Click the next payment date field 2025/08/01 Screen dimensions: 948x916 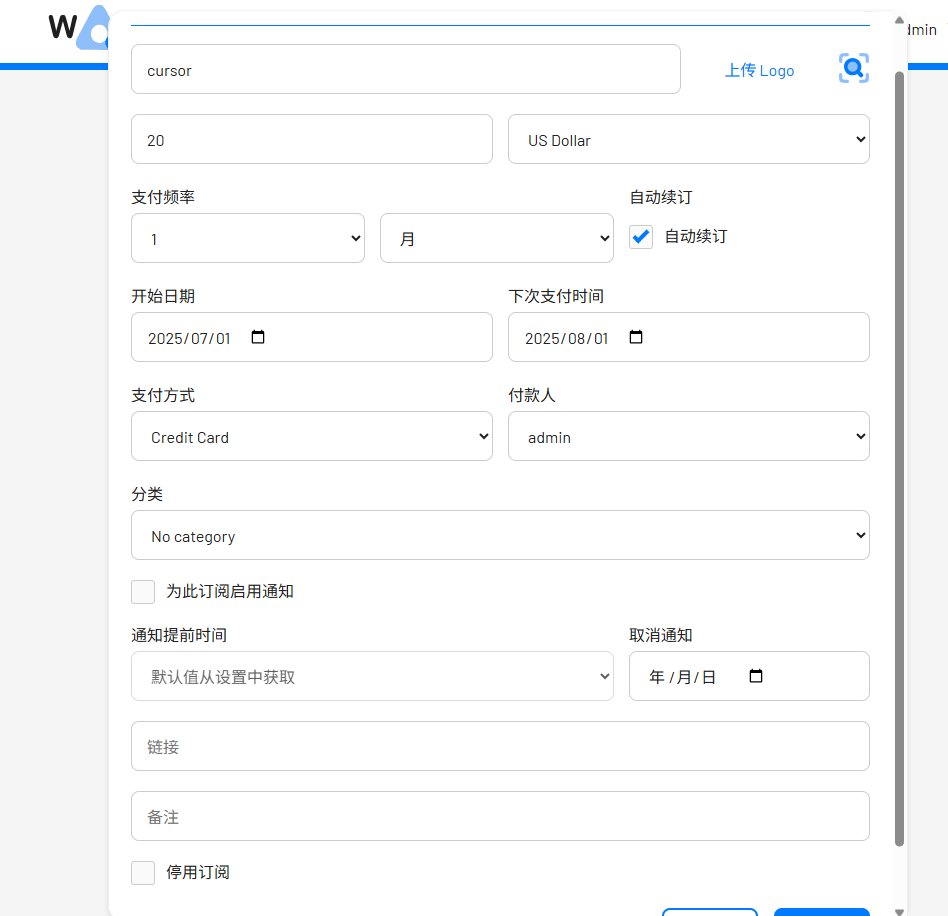pos(689,337)
